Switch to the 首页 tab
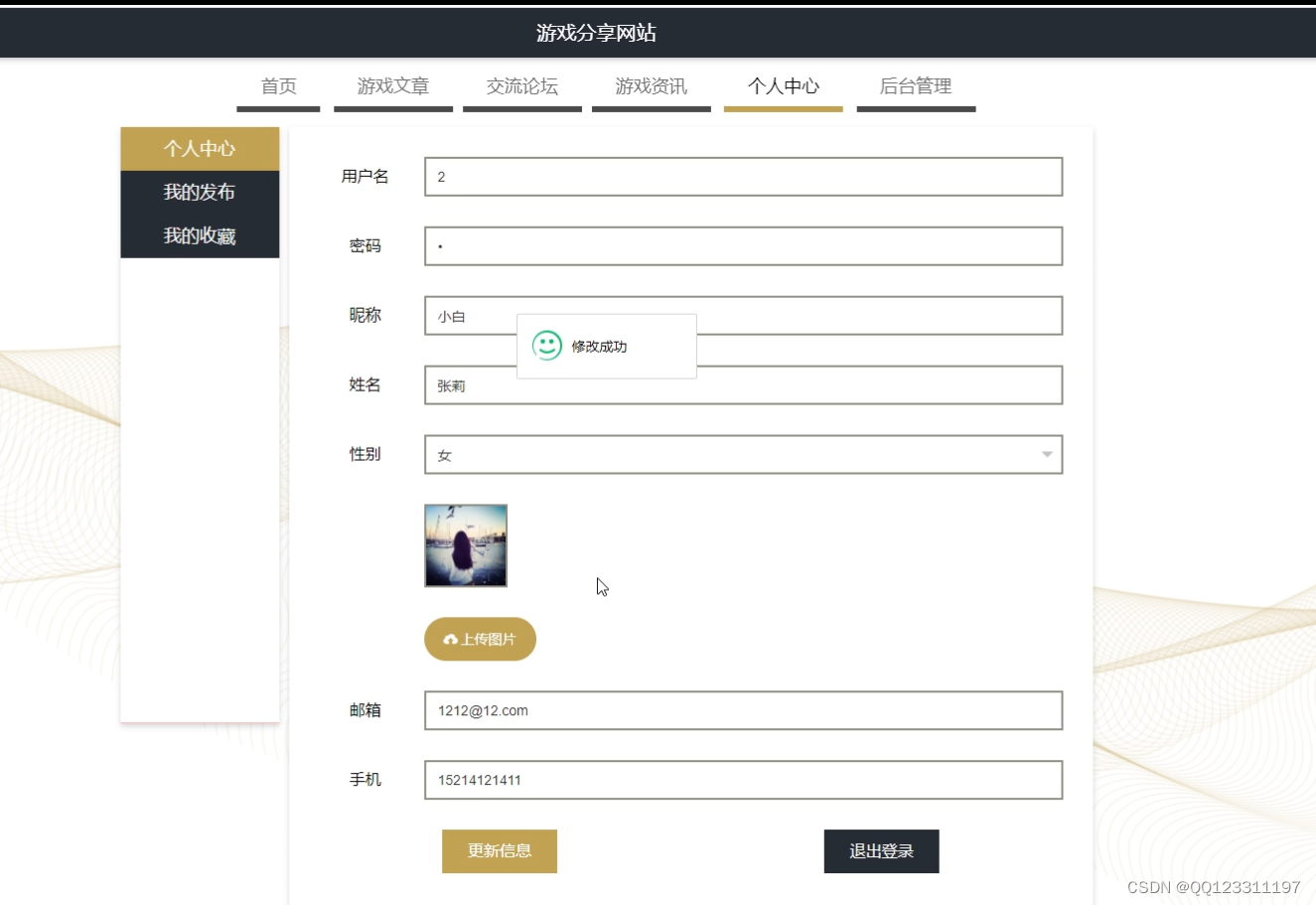The height and width of the screenshot is (905, 1316). click(x=277, y=85)
